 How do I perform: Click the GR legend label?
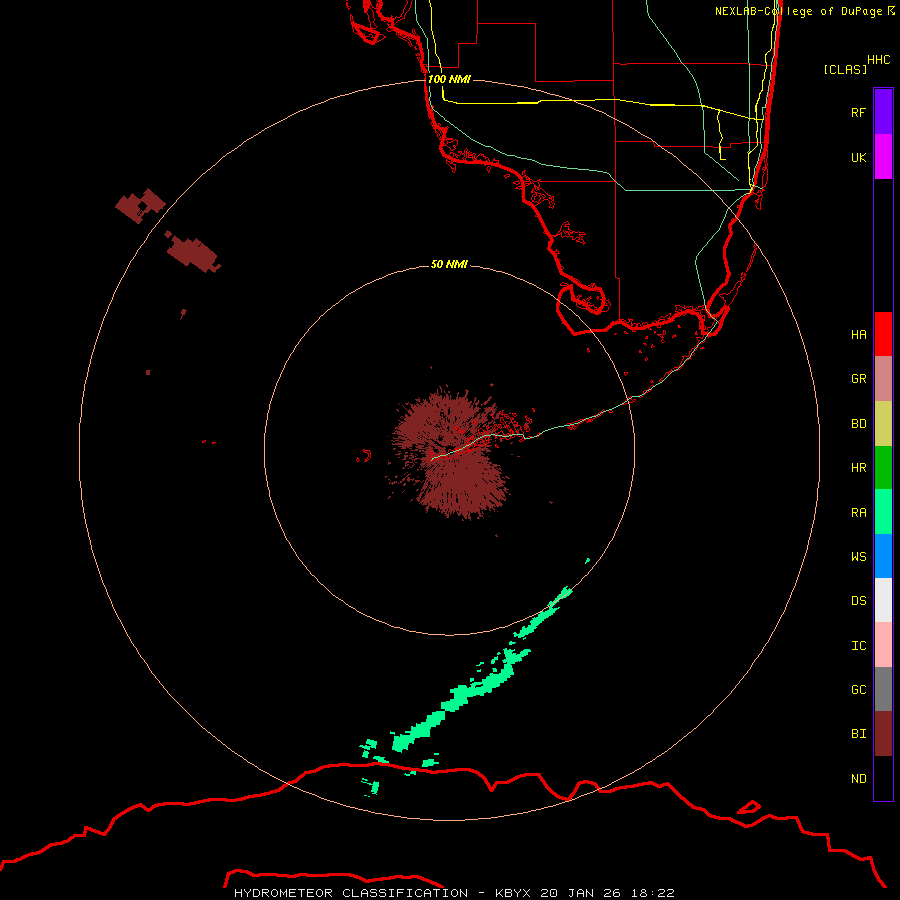(858, 379)
